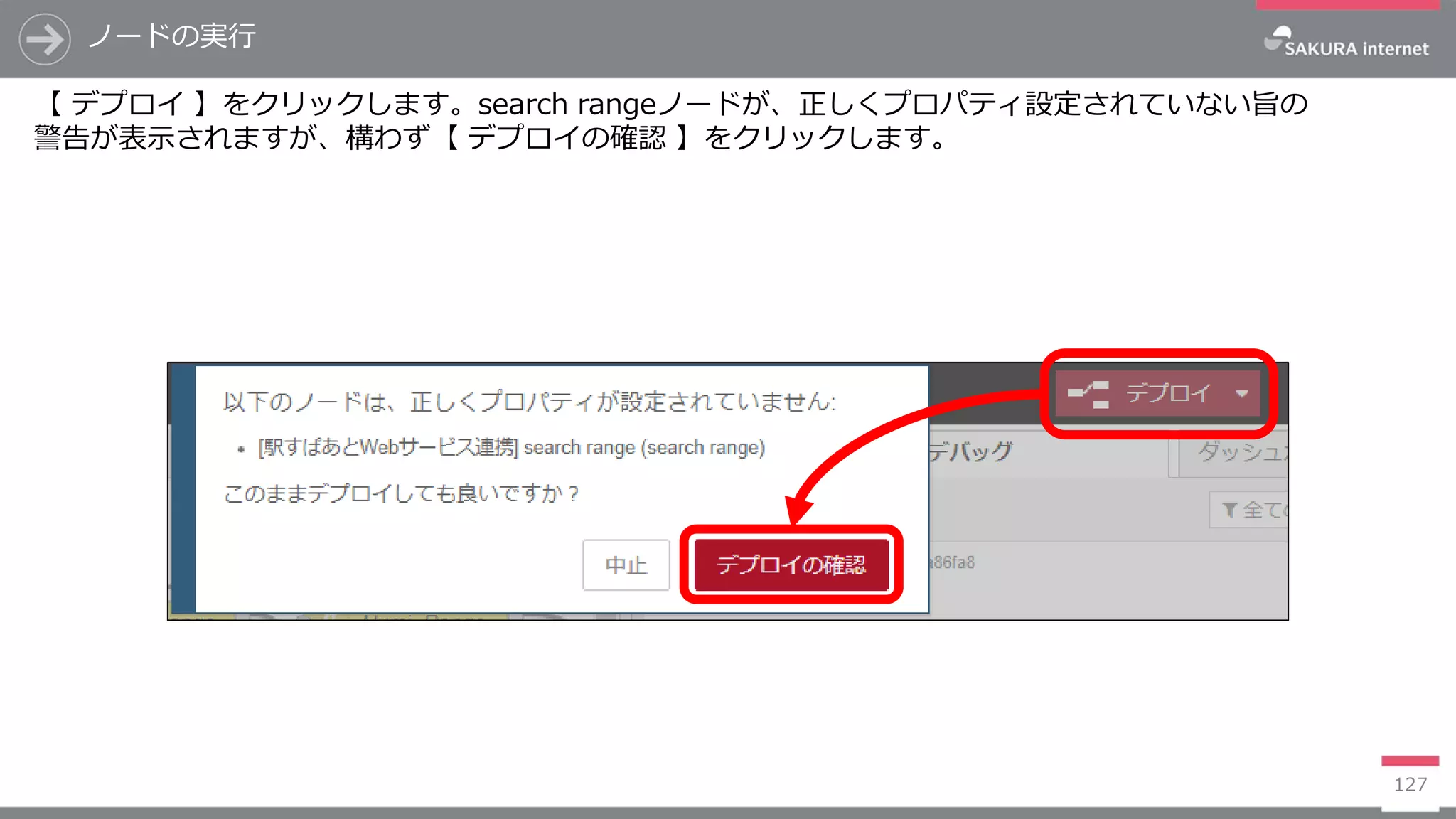Click the page number 127
The image size is (1456, 819).
pos(1410,784)
